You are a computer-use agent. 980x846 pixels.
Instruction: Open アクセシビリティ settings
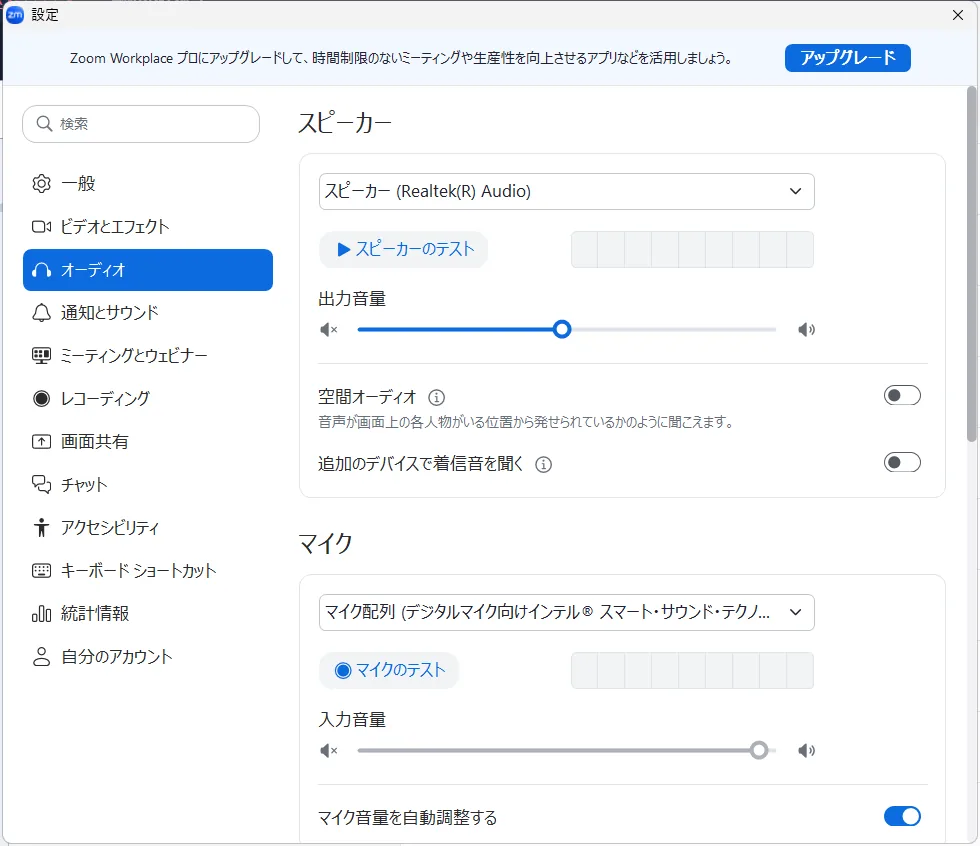pos(148,527)
